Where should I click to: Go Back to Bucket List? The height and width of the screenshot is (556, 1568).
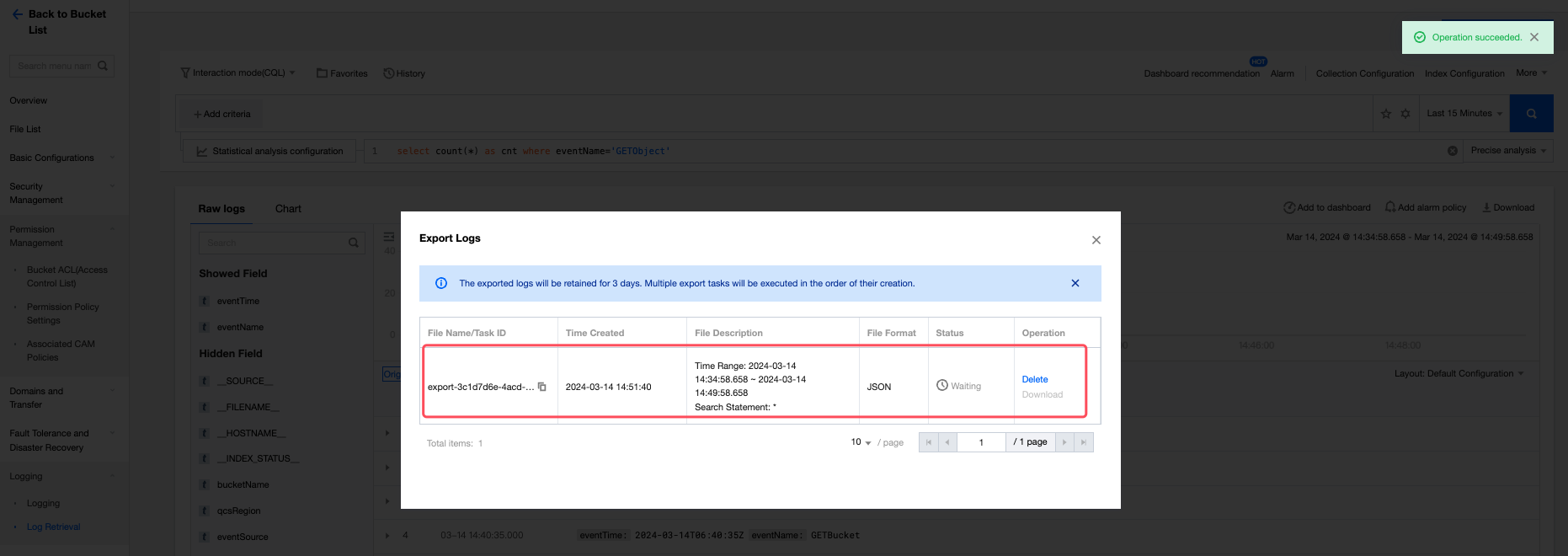(x=59, y=22)
